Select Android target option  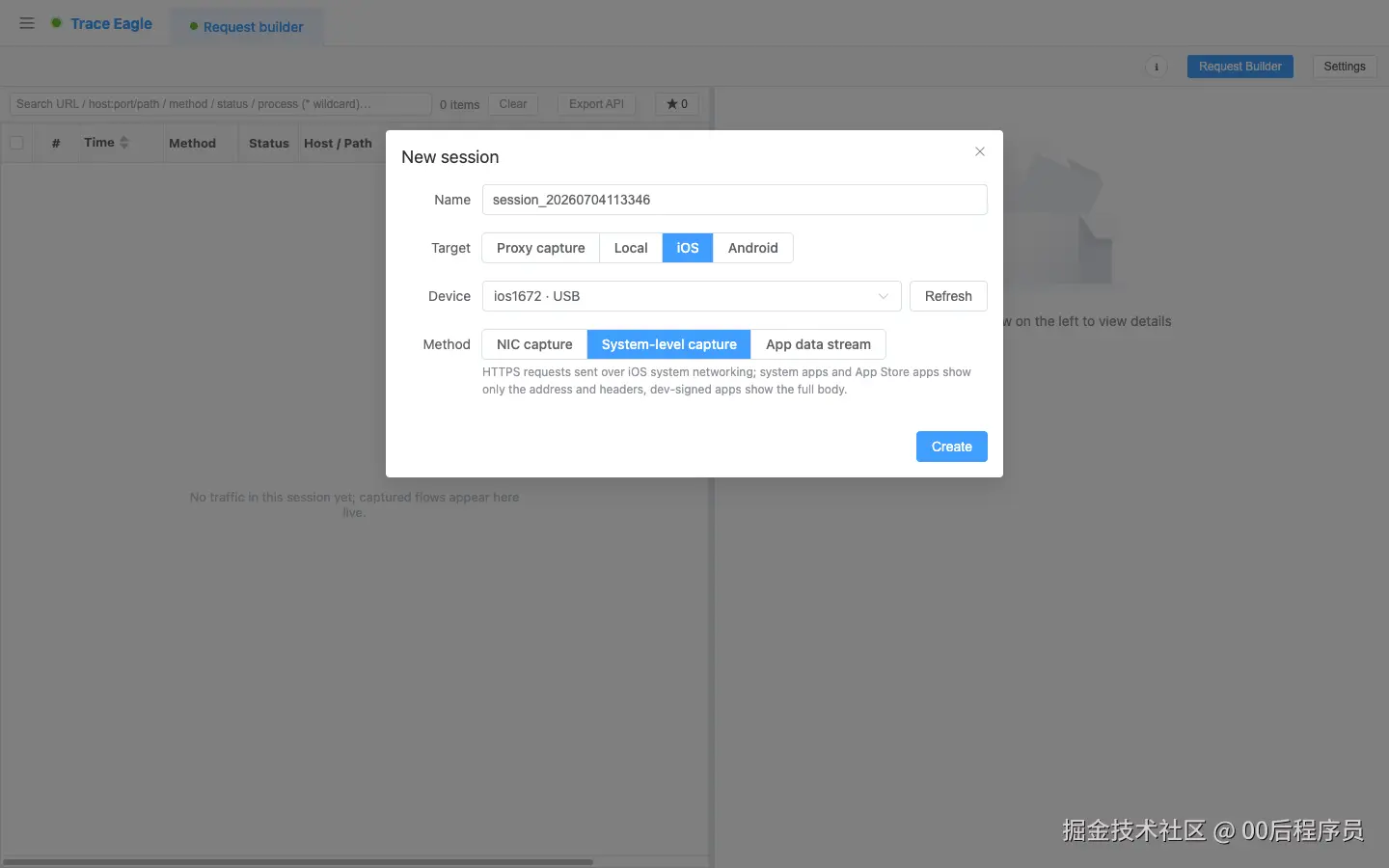point(752,248)
